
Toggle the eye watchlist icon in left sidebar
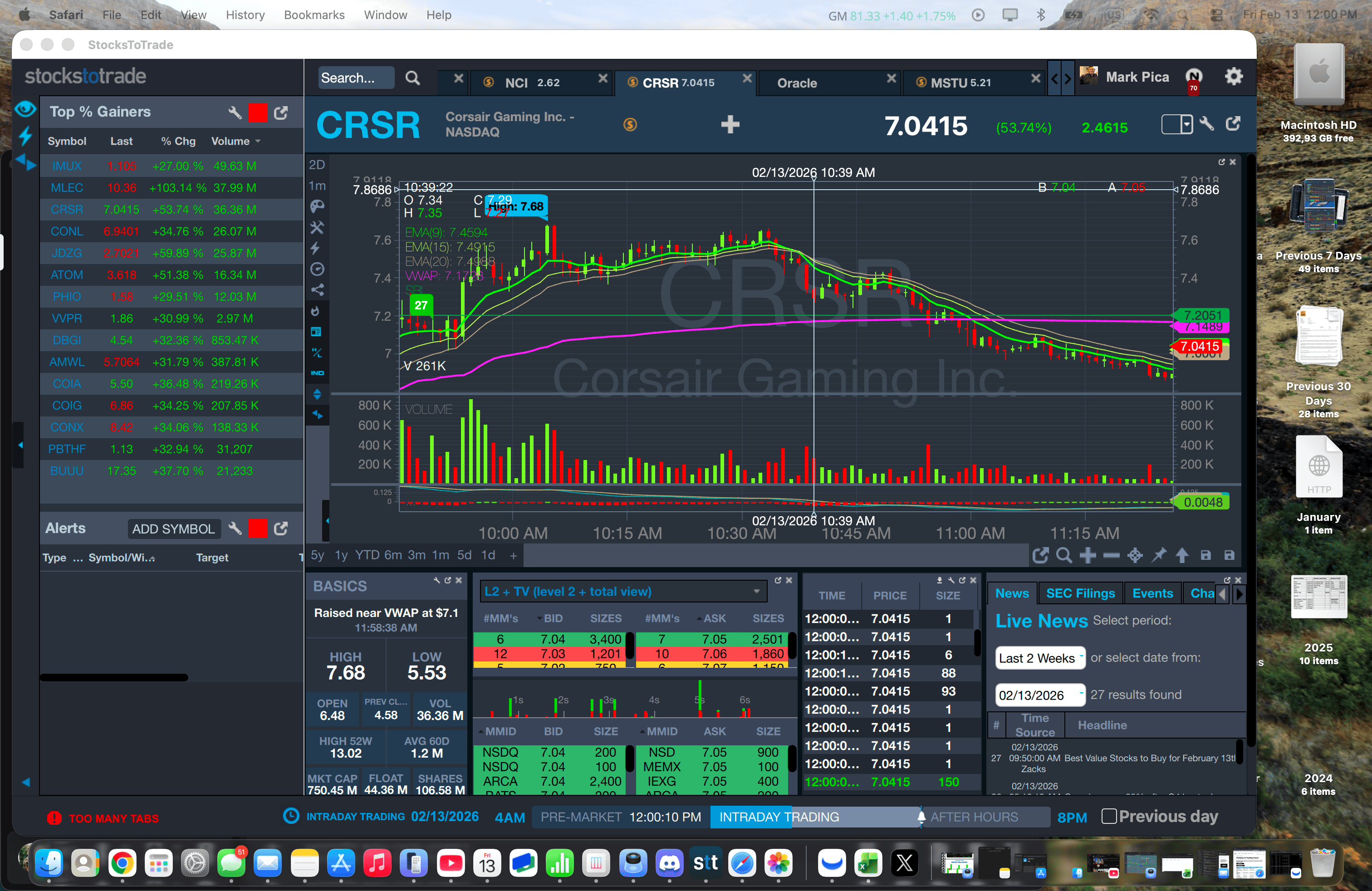coord(25,108)
